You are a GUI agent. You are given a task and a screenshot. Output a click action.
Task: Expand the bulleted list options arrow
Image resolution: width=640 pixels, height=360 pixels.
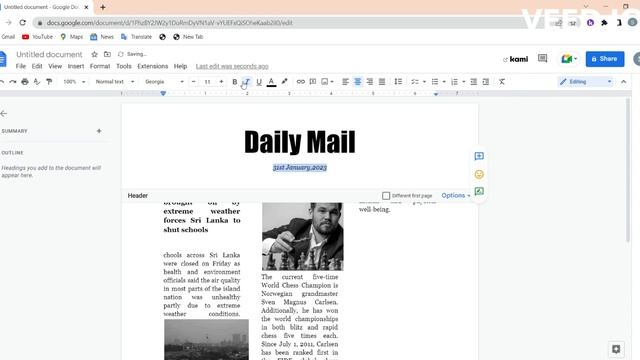click(444, 82)
